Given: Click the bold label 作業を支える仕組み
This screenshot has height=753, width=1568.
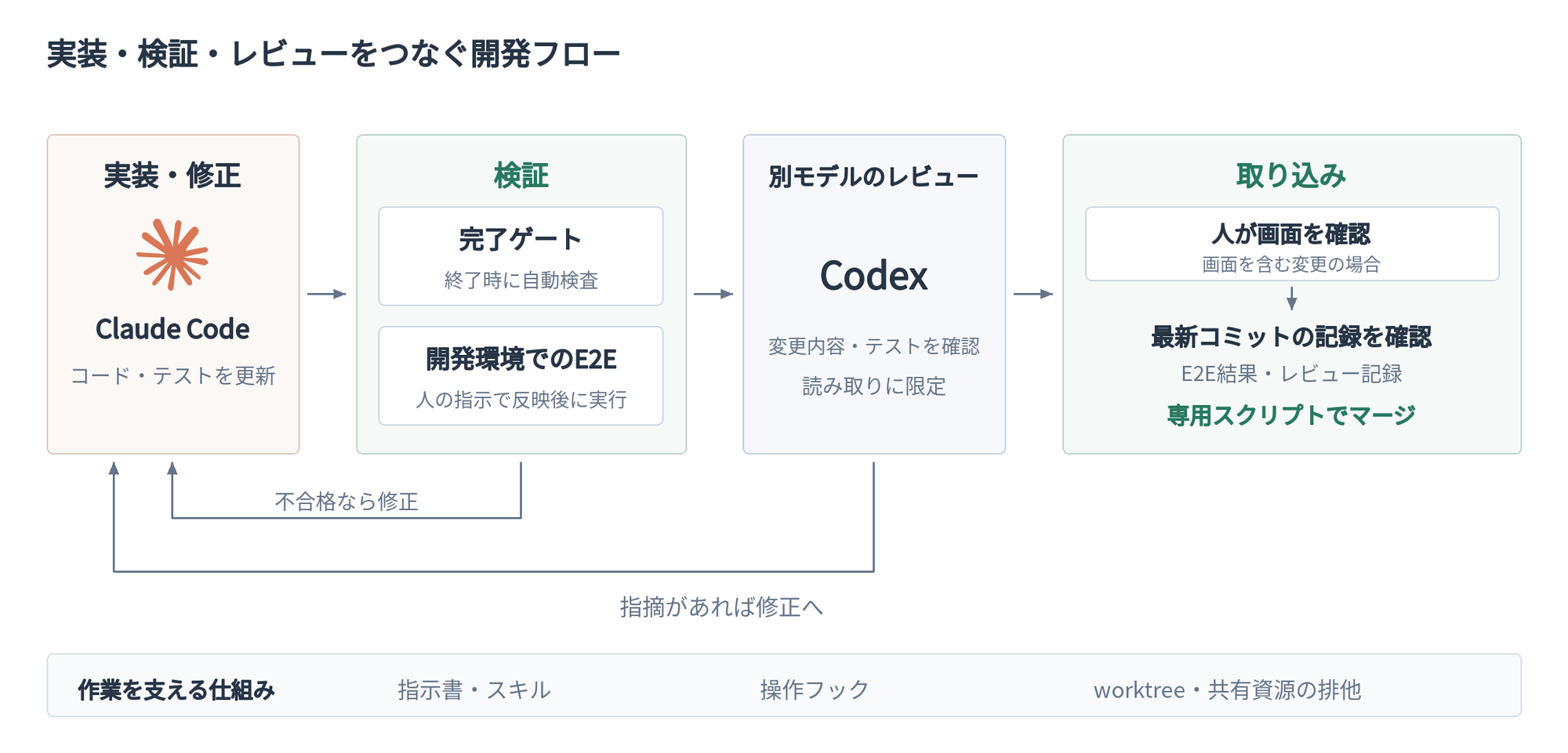Looking at the screenshot, I should (176, 690).
